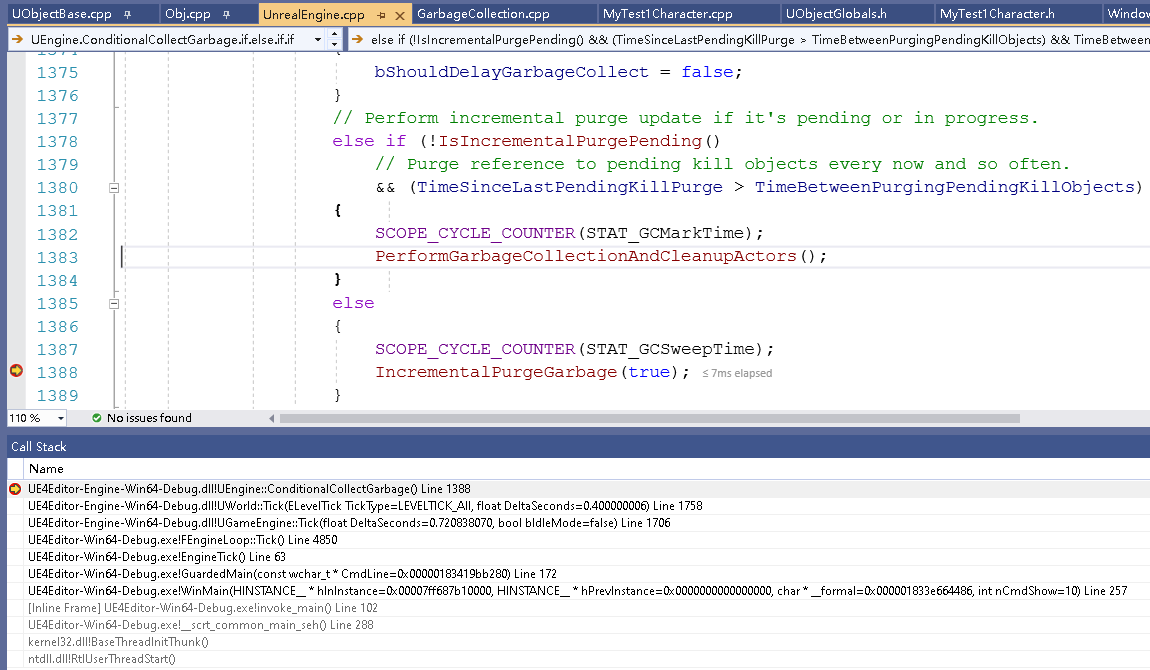The height and width of the screenshot is (670, 1150).
Task: Select the GuardedMain Line 172 frame
Action: [x=292, y=573]
